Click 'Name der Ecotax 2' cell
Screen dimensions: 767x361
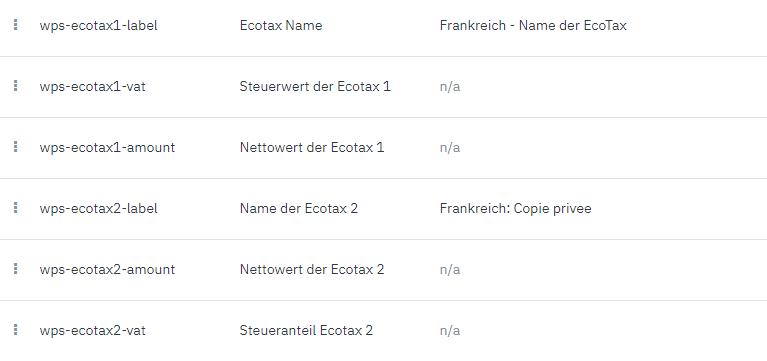(298, 208)
